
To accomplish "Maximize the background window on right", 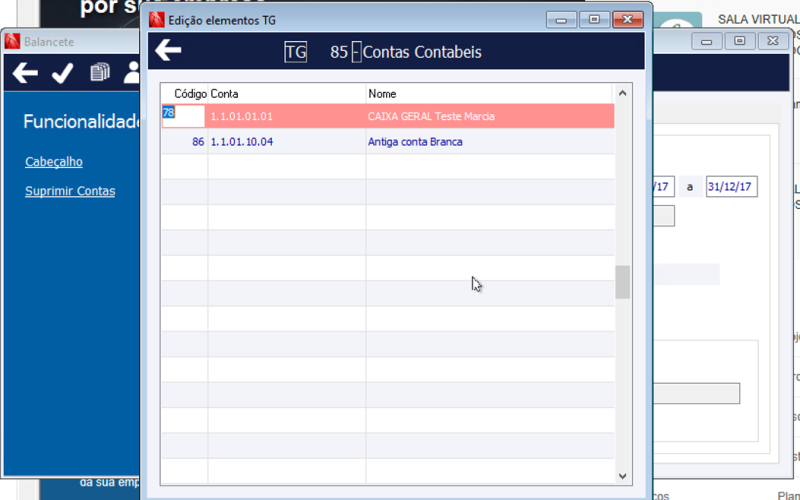I will (739, 41).
